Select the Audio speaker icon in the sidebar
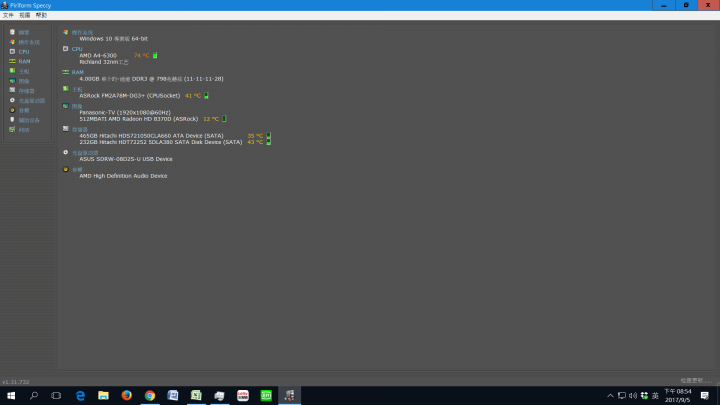This screenshot has height=405, width=720. click(x=12, y=110)
